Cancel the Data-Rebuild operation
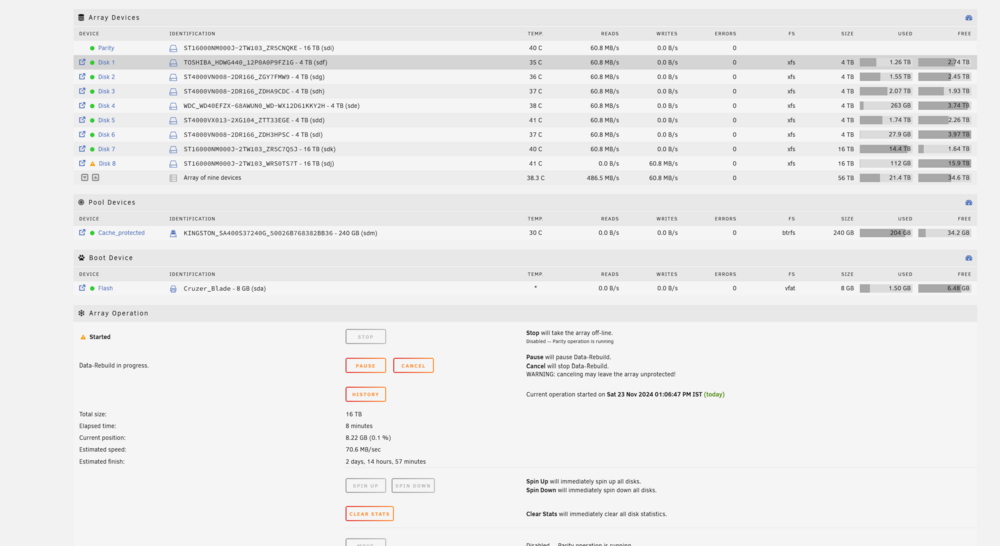 pyautogui.click(x=413, y=365)
